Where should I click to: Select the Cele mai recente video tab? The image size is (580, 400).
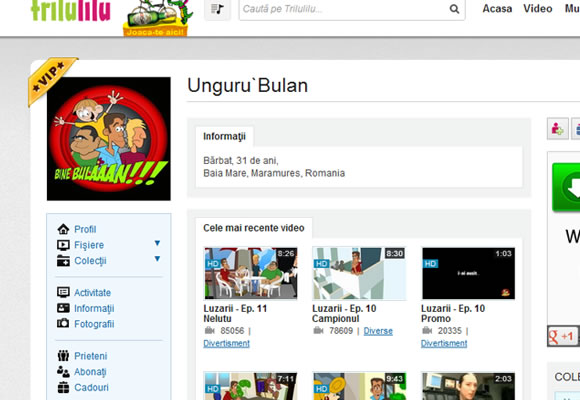tap(254, 228)
